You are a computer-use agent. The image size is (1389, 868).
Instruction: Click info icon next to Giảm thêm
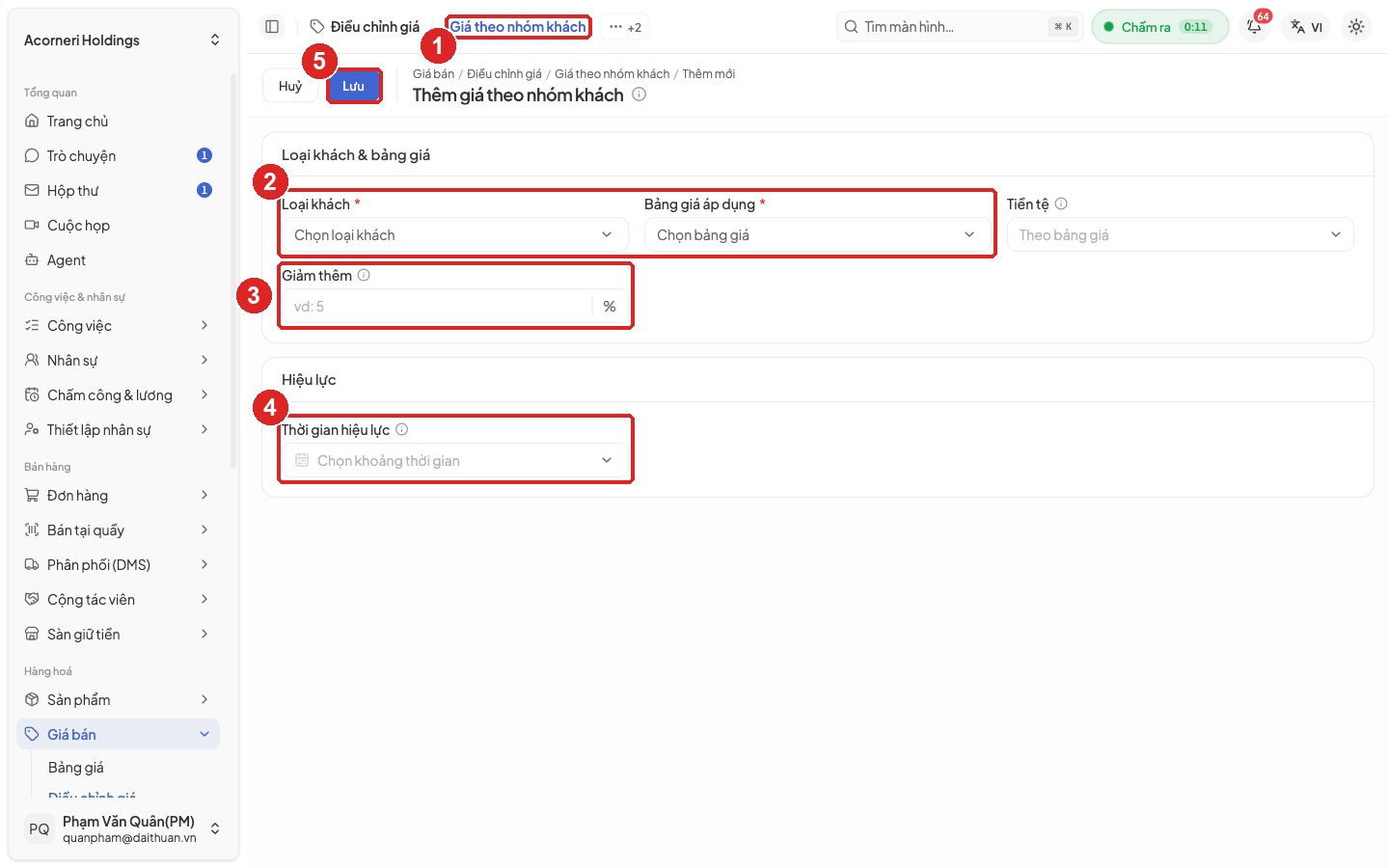[x=364, y=275]
